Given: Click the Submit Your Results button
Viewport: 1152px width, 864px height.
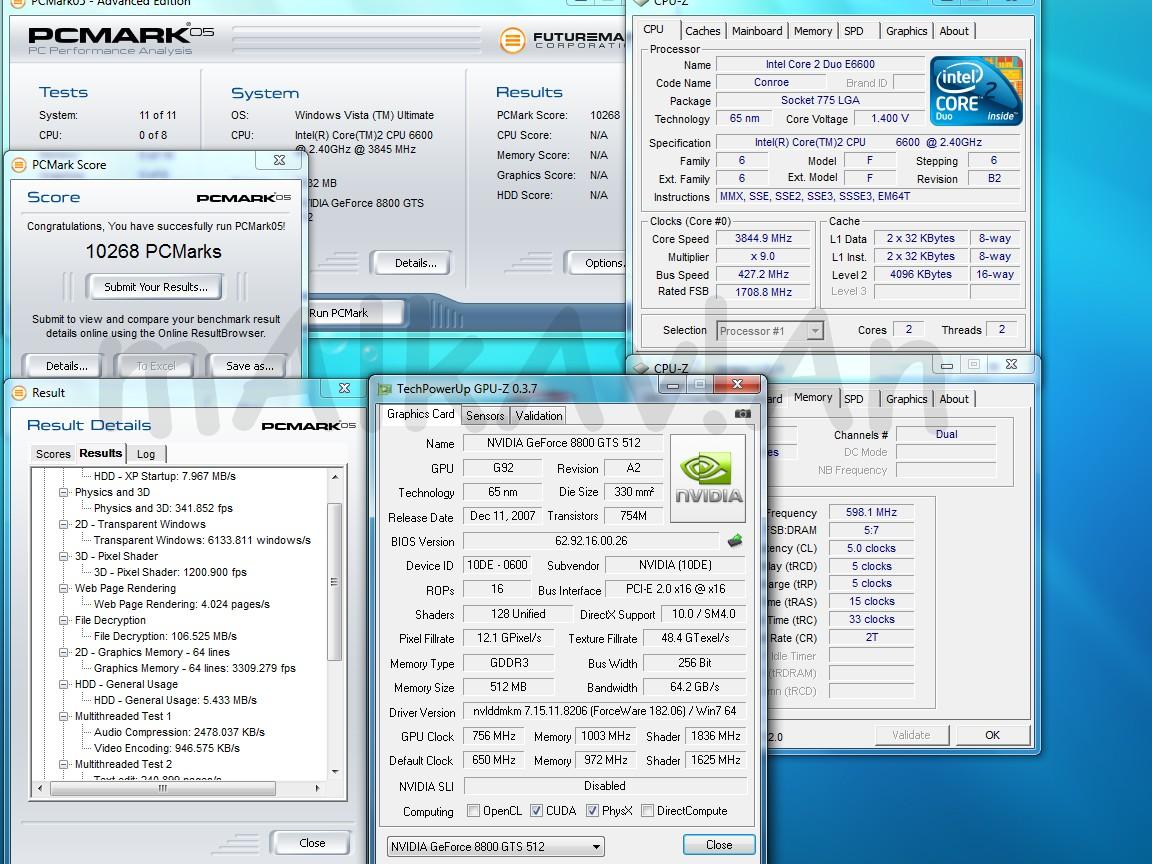Looking at the screenshot, I should pyautogui.click(x=156, y=287).
